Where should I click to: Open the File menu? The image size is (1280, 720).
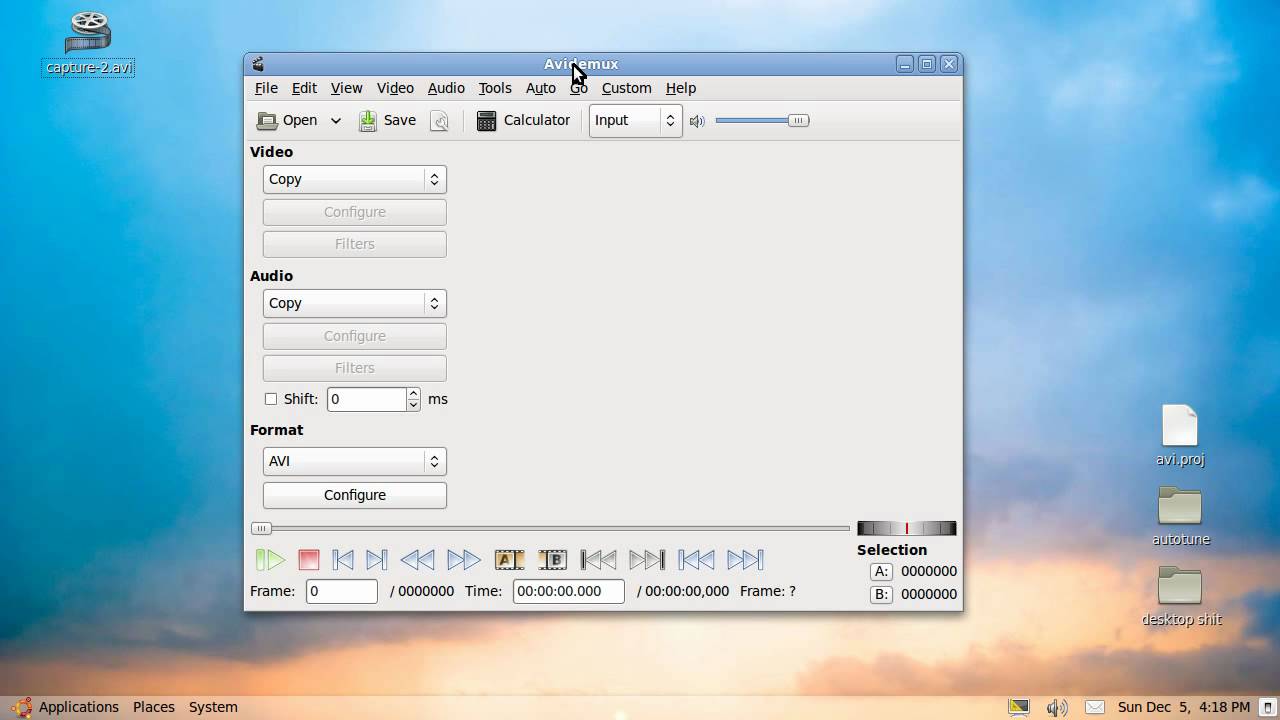coord(266,88)
